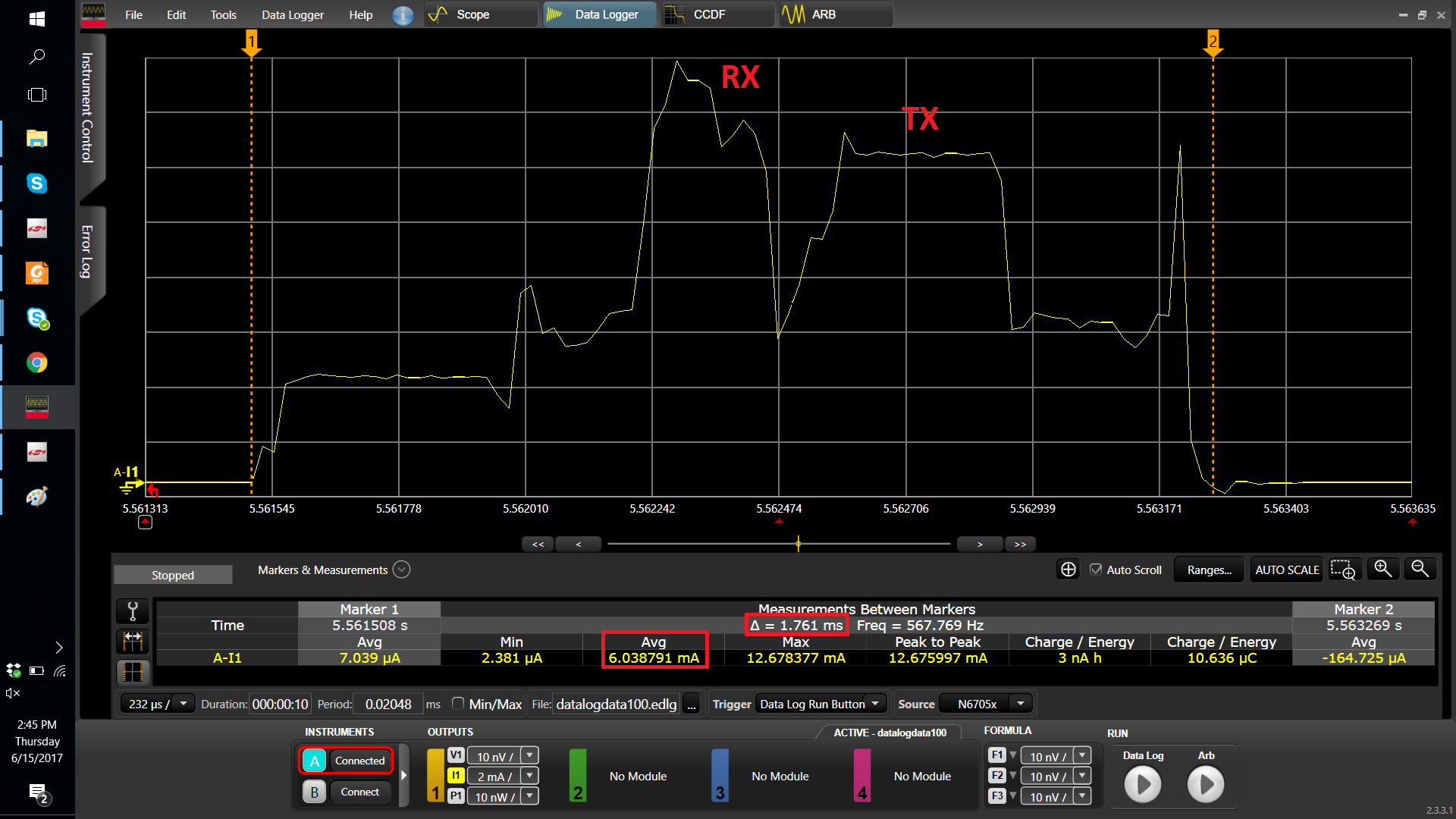This screenshot has height=819, width=1456.
Task: Expand the Markers & Measurements dropdown
Action: [x=402, y=570]
